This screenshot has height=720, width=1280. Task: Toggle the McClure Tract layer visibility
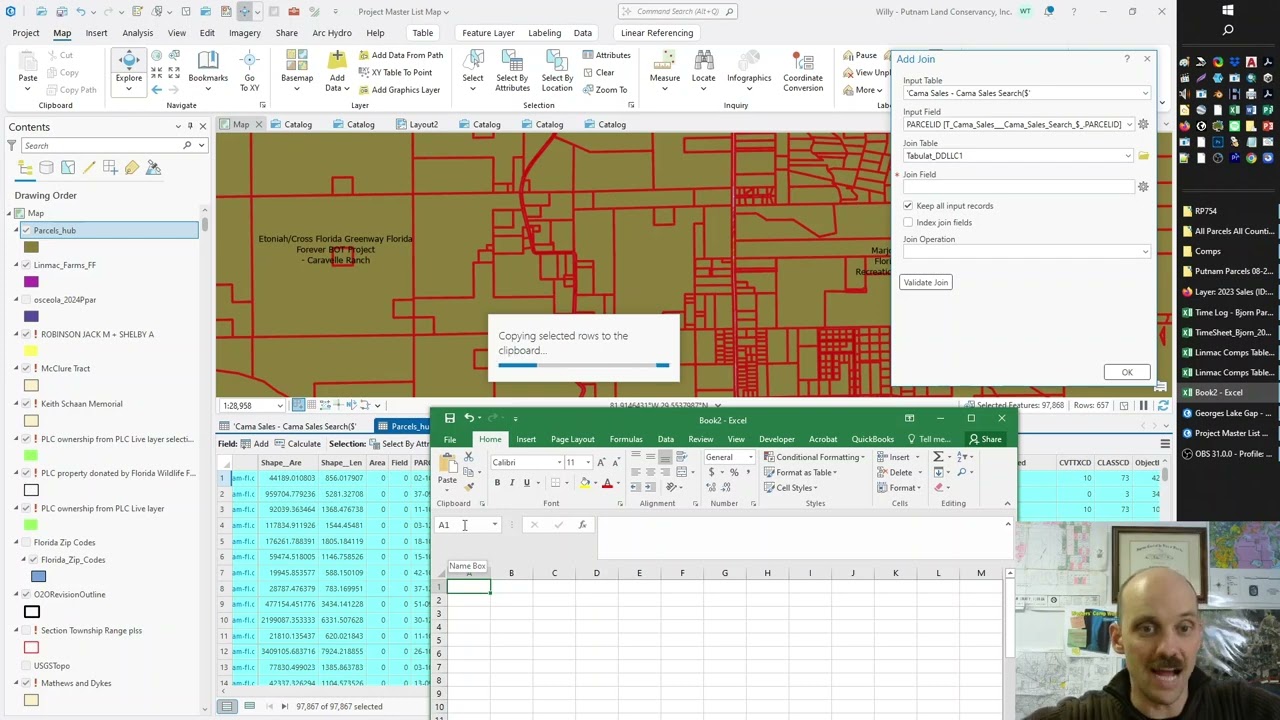click(27, 369)
